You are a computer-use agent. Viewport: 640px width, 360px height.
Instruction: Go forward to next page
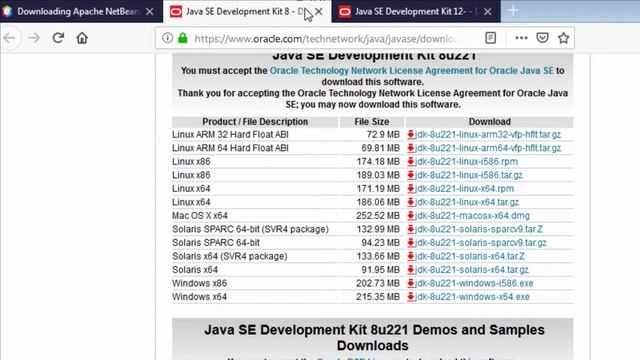click(x=34, y=38)
